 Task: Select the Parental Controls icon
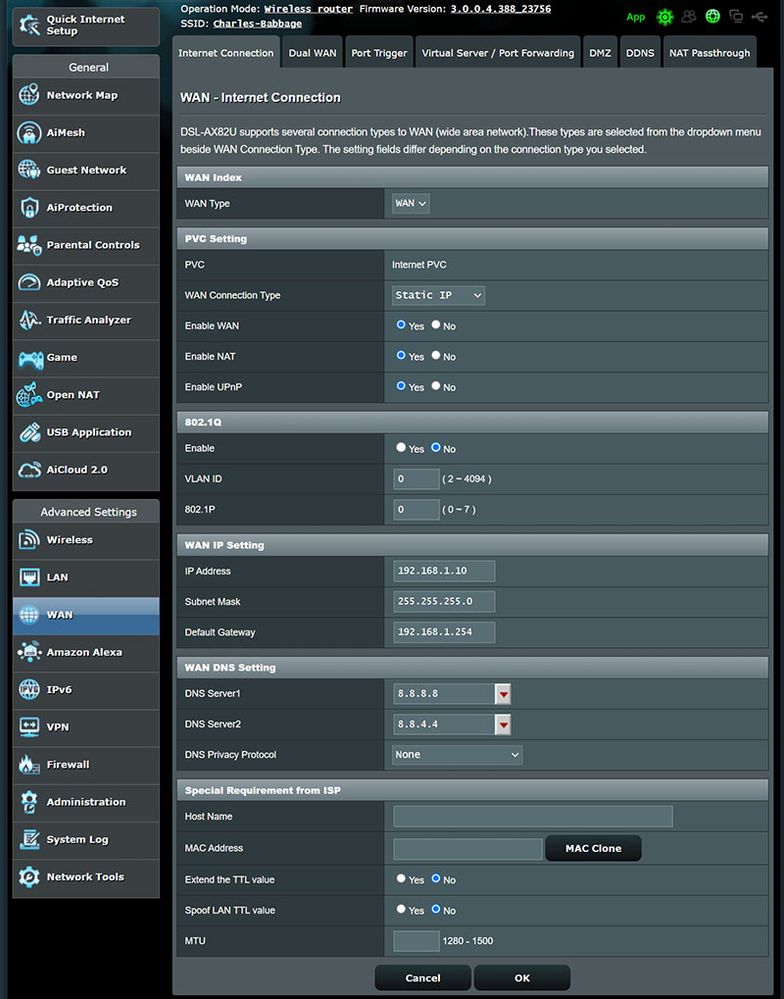29,245
